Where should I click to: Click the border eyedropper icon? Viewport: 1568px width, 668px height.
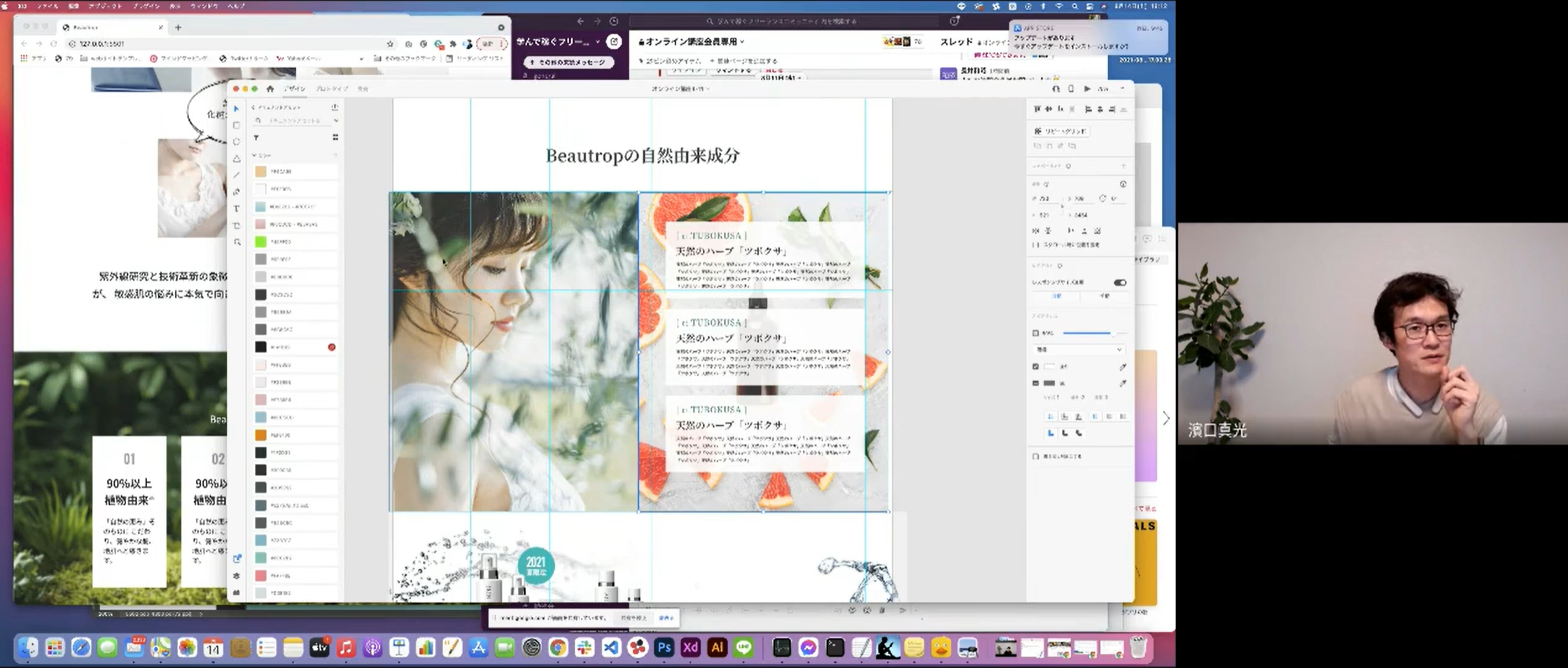point(1123,383)
